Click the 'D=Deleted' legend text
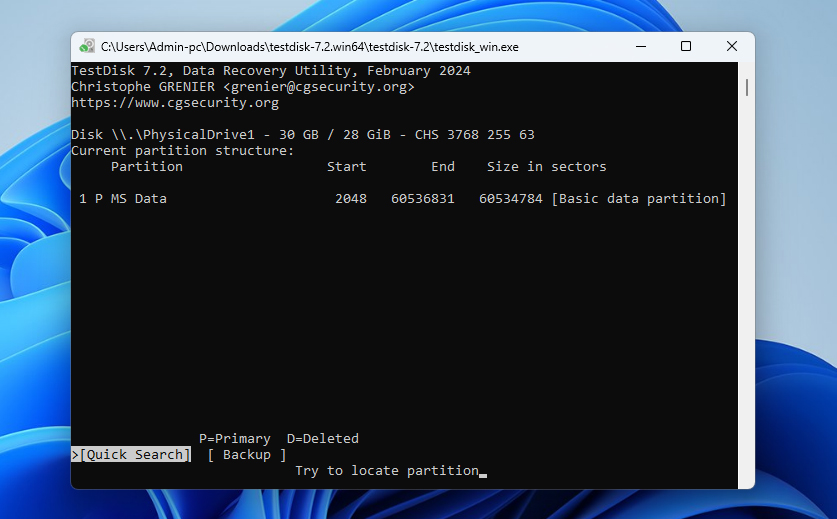 (323, 439)
